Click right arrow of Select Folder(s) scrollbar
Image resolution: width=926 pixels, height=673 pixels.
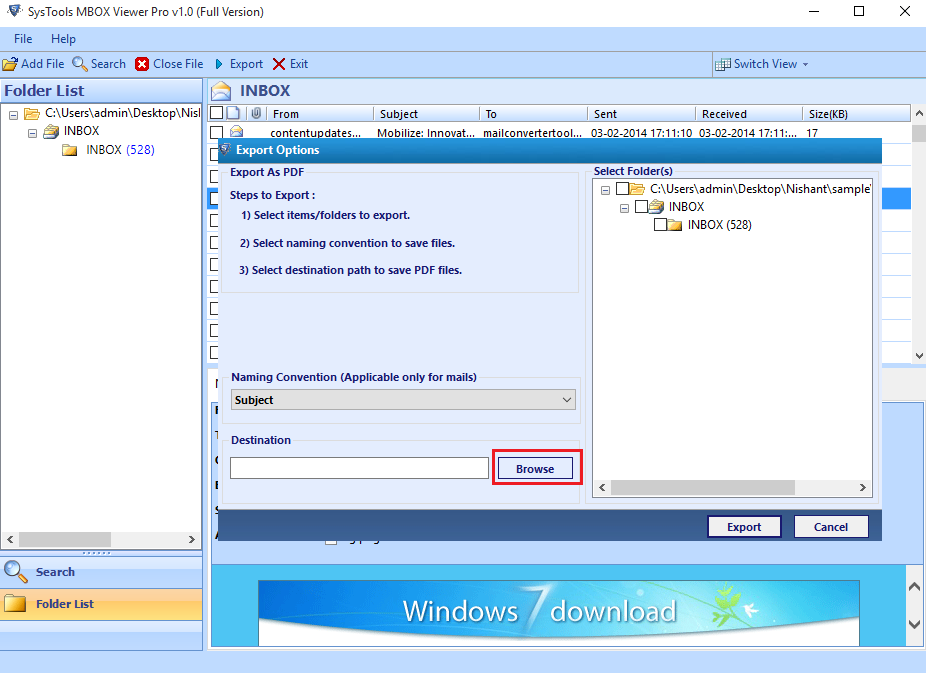[x=862, y=488]
